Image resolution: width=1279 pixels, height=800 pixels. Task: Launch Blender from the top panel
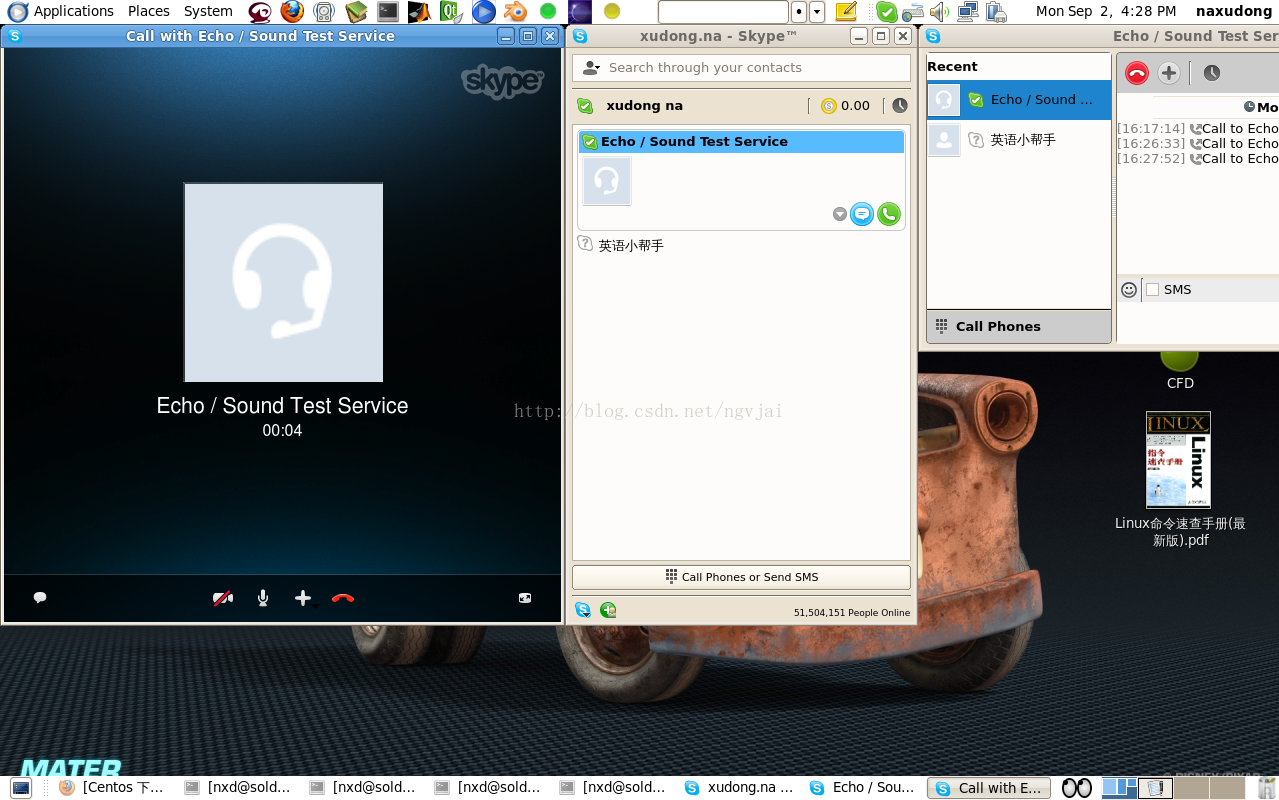516,12
